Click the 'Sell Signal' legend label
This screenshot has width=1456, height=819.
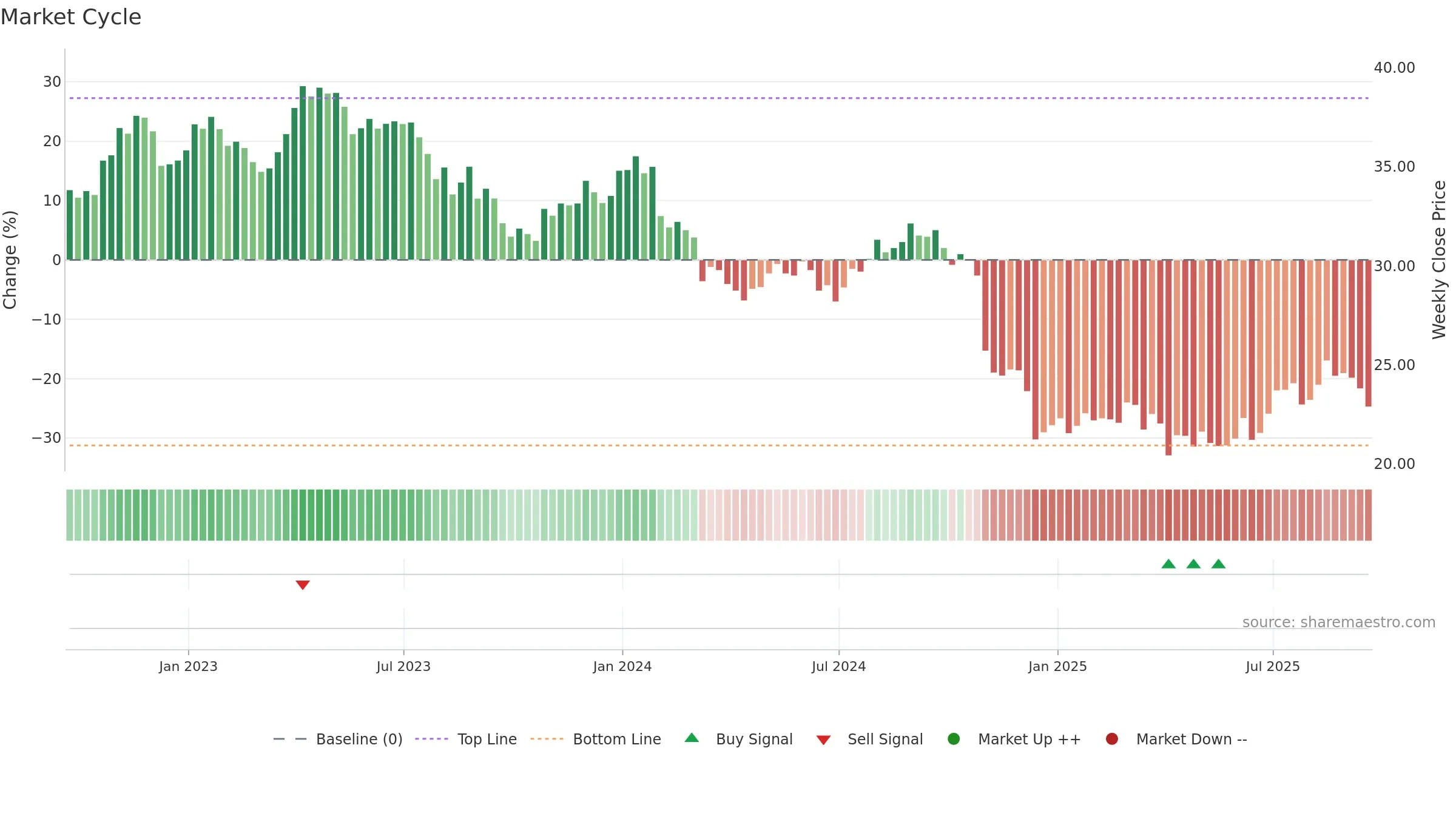click(885, 740)
